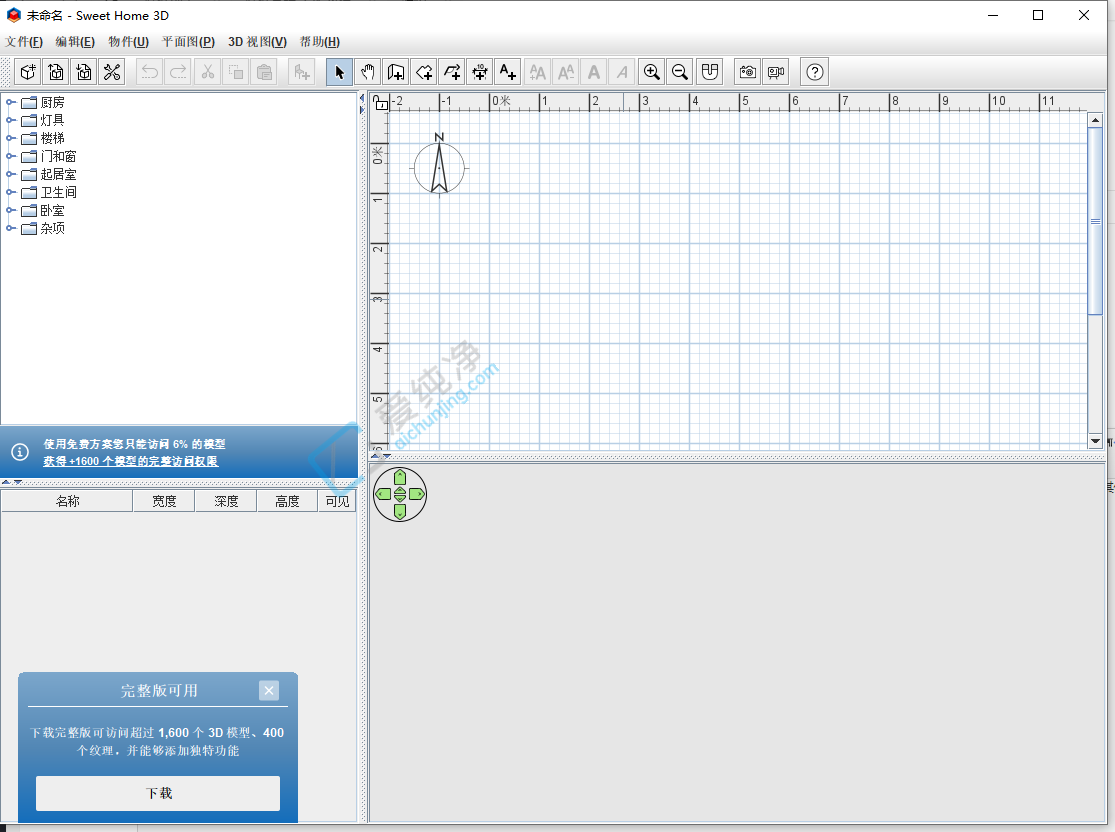Sort by the 高度 column header
Viewport: 1115px width, 832px height.
pos(287,501)
